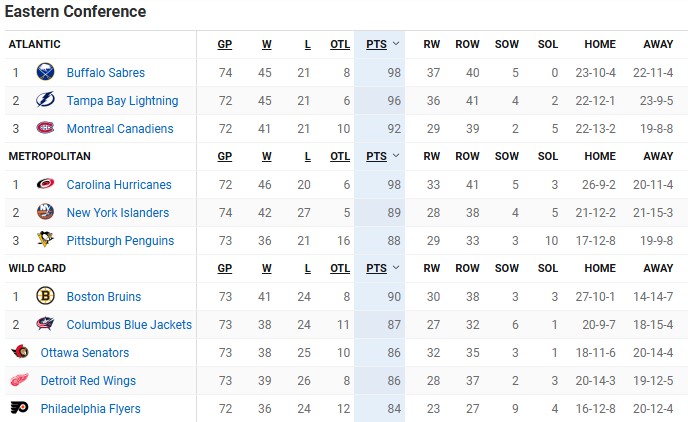Sort Atlantic division by GP column
Screen dimensions: 688x422
225,45
